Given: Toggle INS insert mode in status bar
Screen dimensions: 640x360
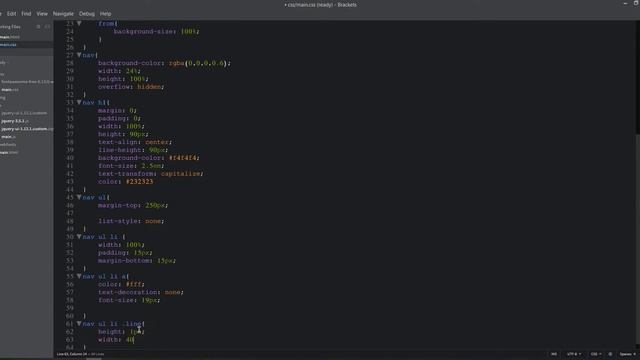Looking at the screenshot, I should coord(554,354).
